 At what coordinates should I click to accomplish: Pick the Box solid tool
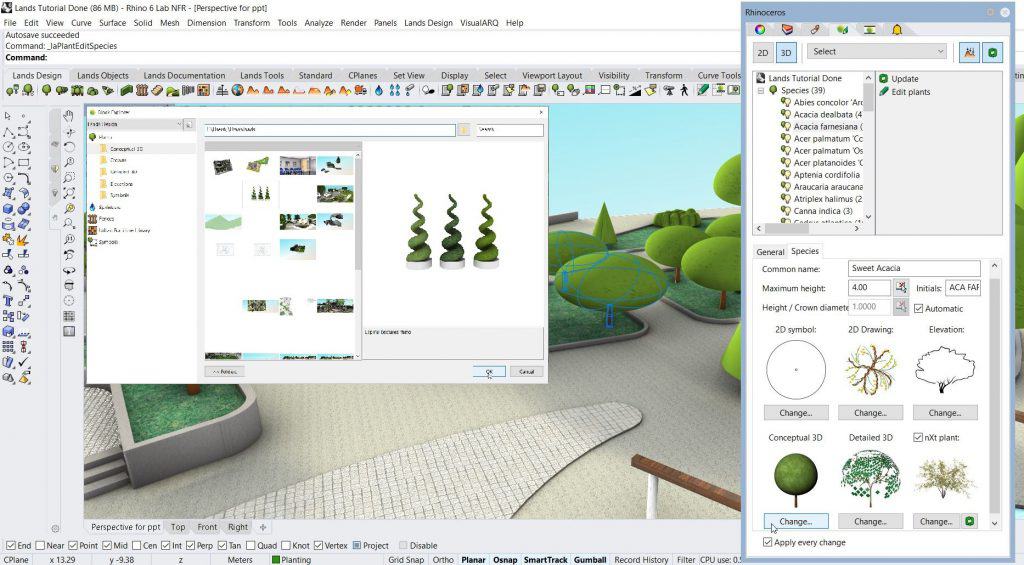[x=9, y=209]
